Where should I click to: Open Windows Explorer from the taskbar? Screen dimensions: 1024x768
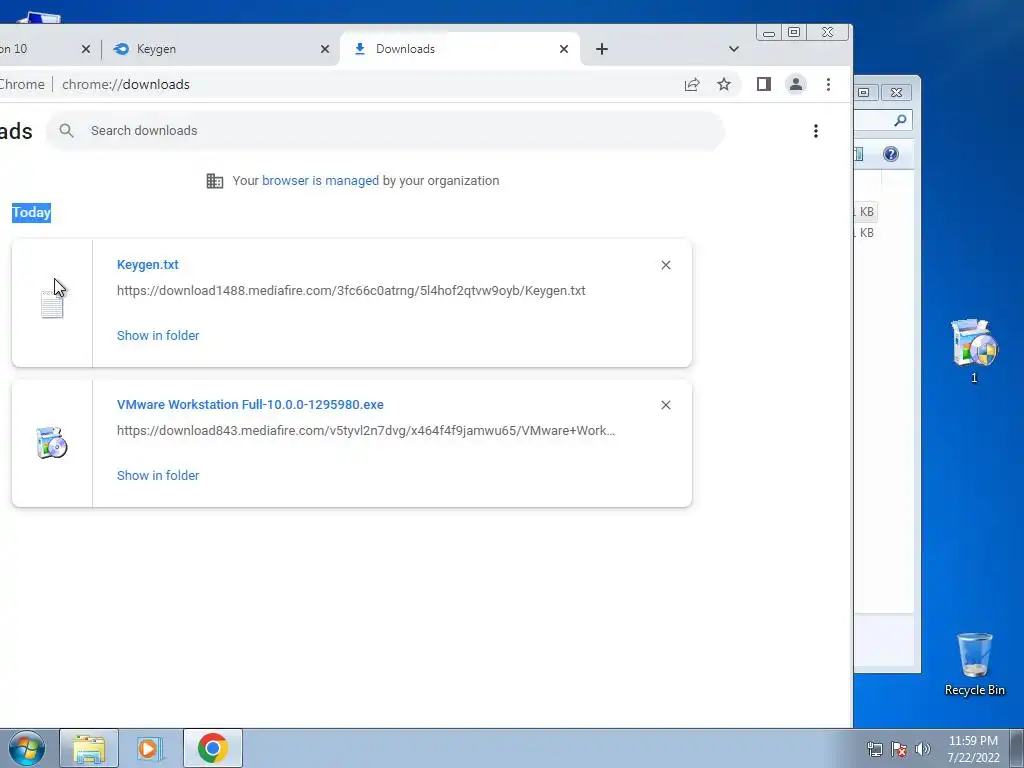click(x=89, y=748)
